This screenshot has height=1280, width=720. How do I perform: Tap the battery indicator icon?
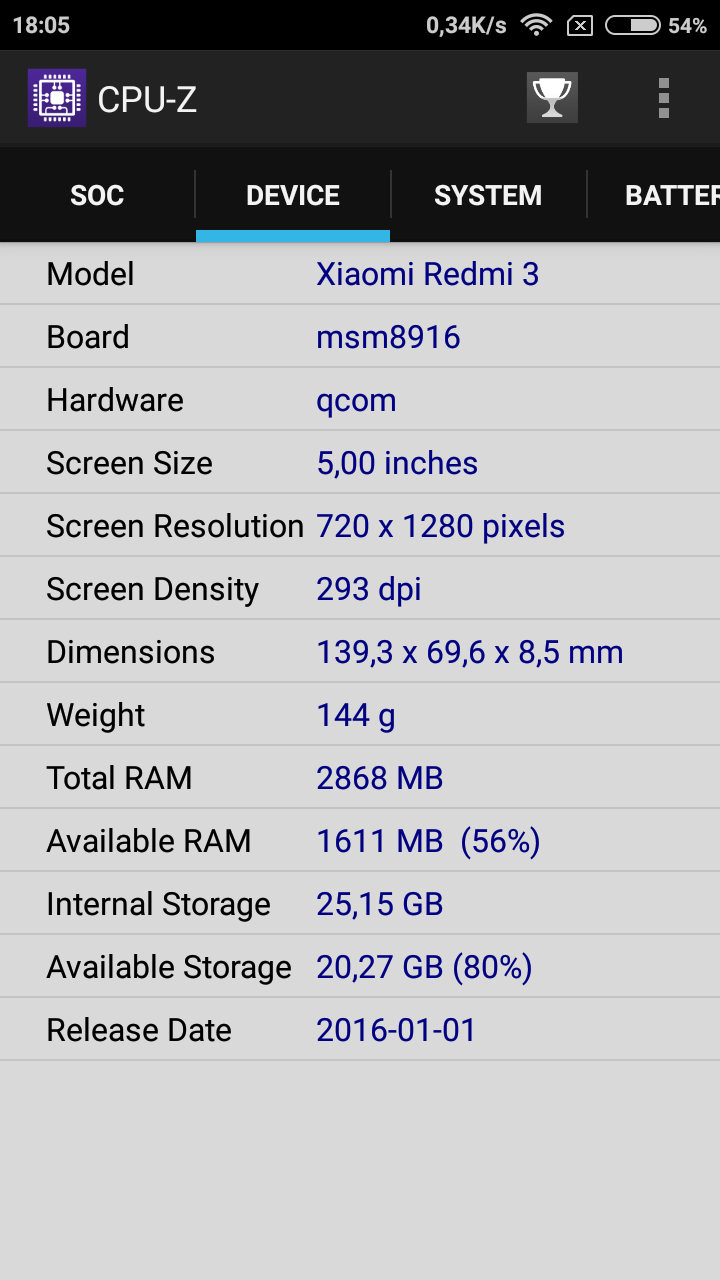pos(632,25)
